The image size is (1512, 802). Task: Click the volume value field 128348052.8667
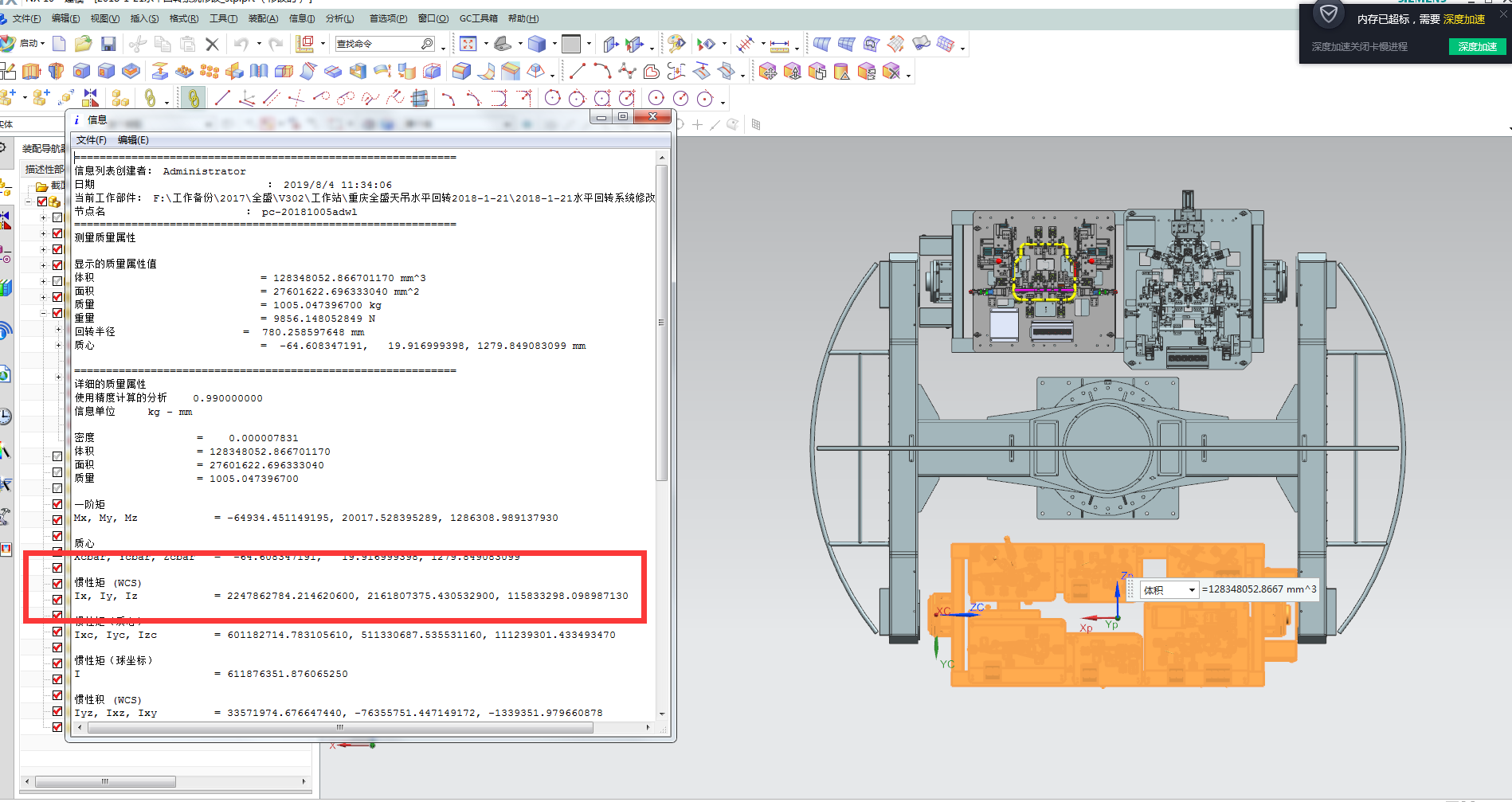(1259, 589)
